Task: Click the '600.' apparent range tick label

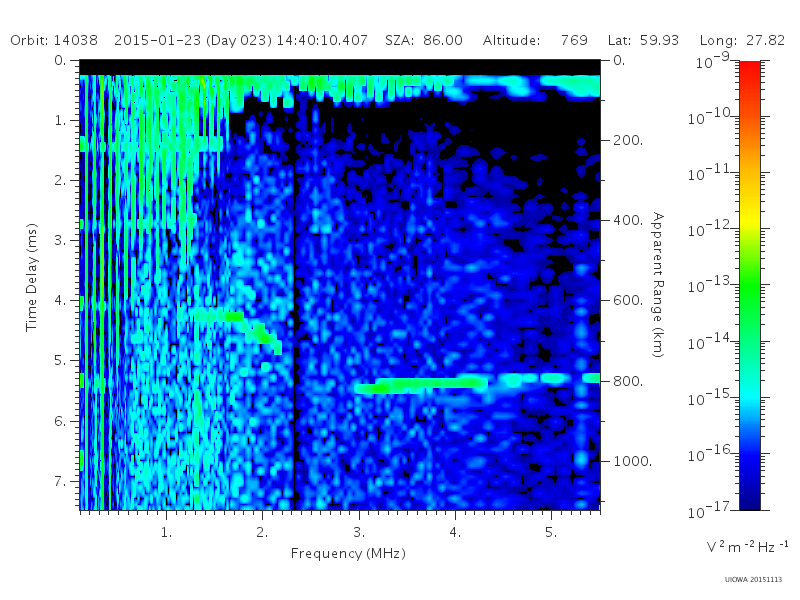Action: point(628,301)
